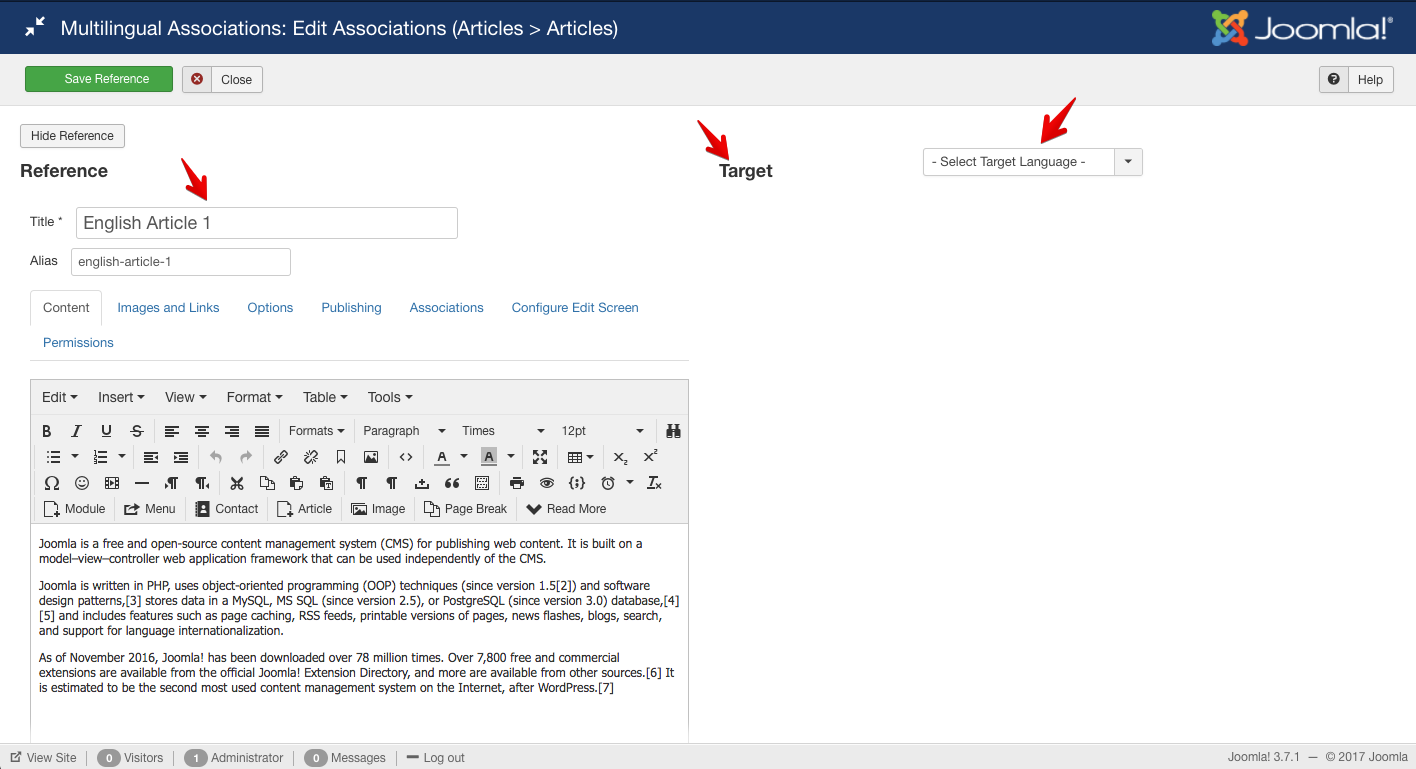Viewport: 1416px width, 769px height.
Task: Insert a special character with omega icon
Action: click(52, 483)
